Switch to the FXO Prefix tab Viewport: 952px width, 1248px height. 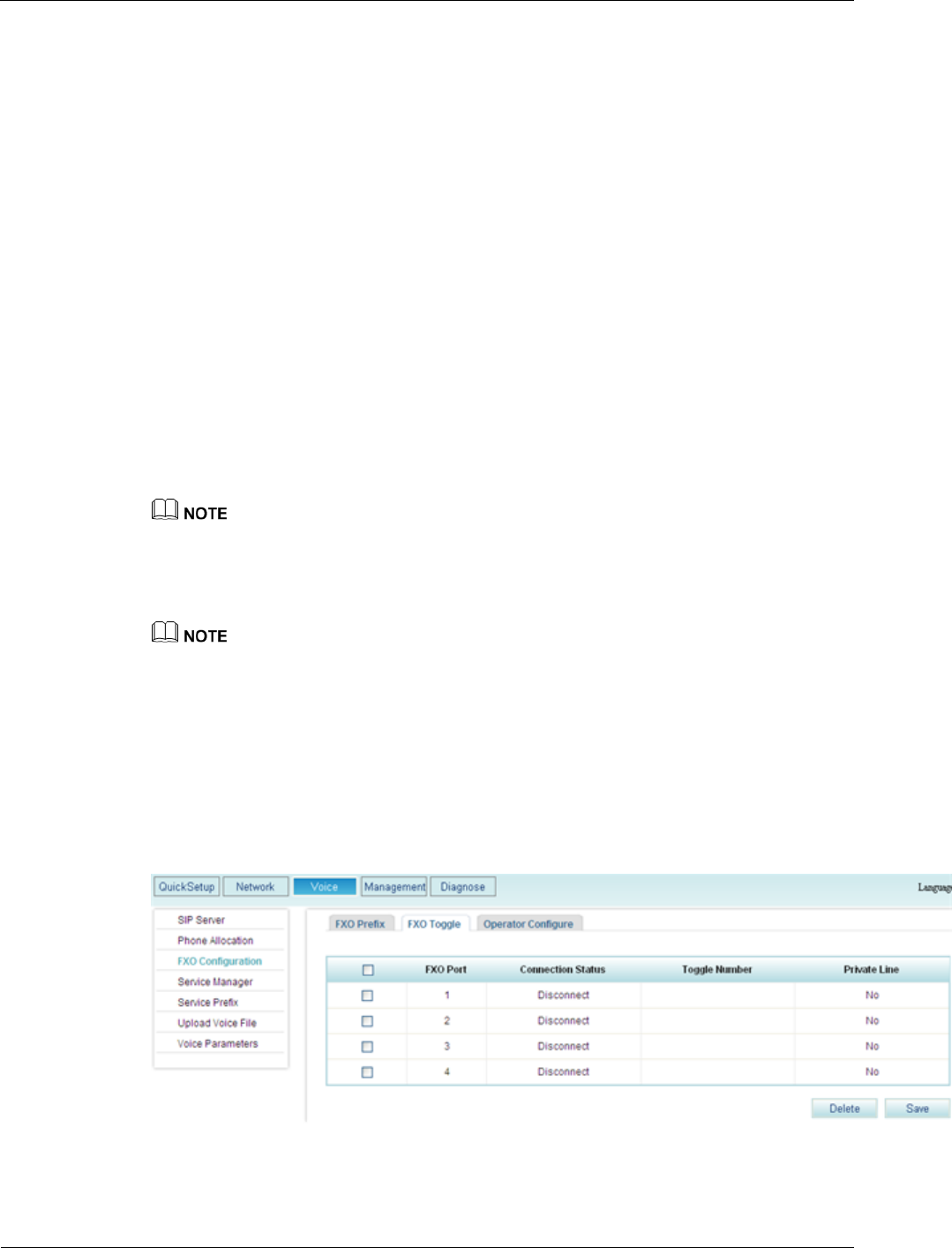[360, 923]
